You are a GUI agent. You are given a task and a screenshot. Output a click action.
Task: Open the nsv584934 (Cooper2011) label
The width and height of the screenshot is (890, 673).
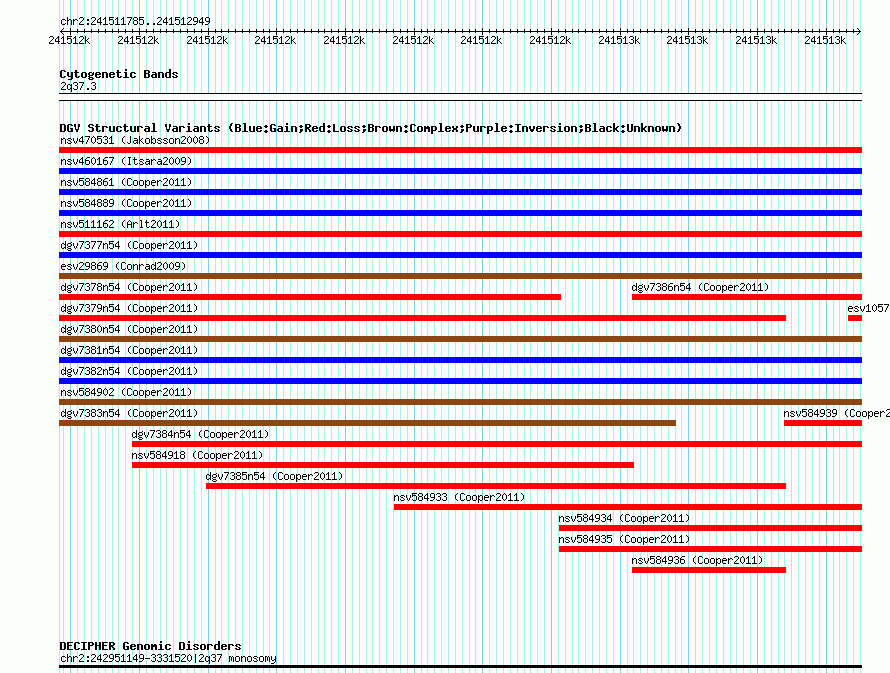tap(624, 518)
